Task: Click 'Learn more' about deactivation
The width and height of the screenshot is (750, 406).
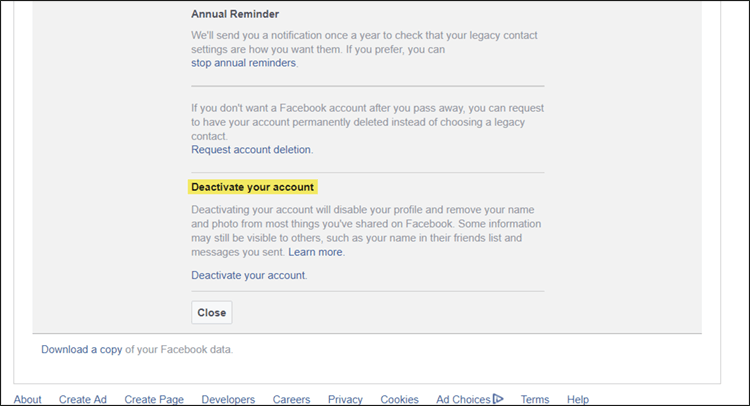Action: coord(316,253)
